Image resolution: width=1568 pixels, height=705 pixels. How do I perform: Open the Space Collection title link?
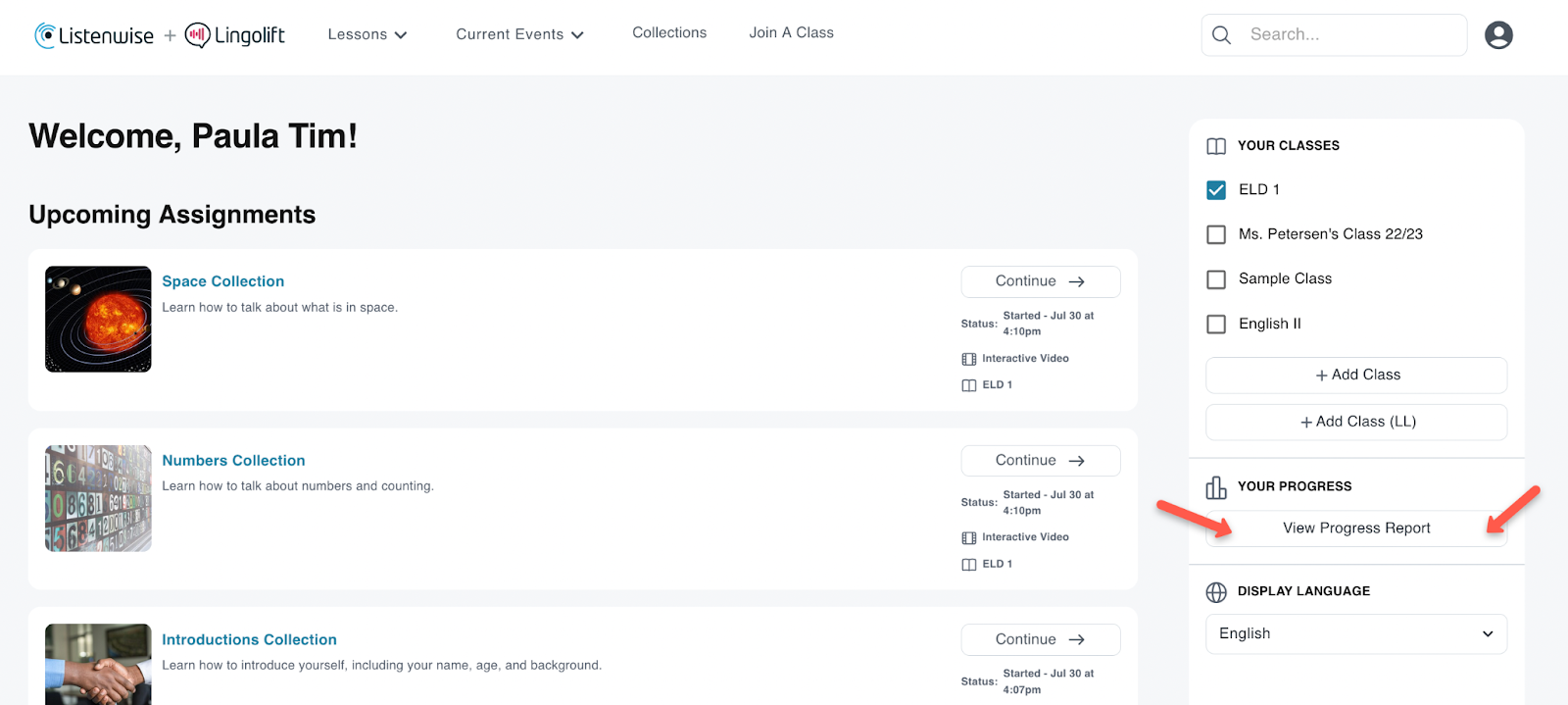(222, 281)
